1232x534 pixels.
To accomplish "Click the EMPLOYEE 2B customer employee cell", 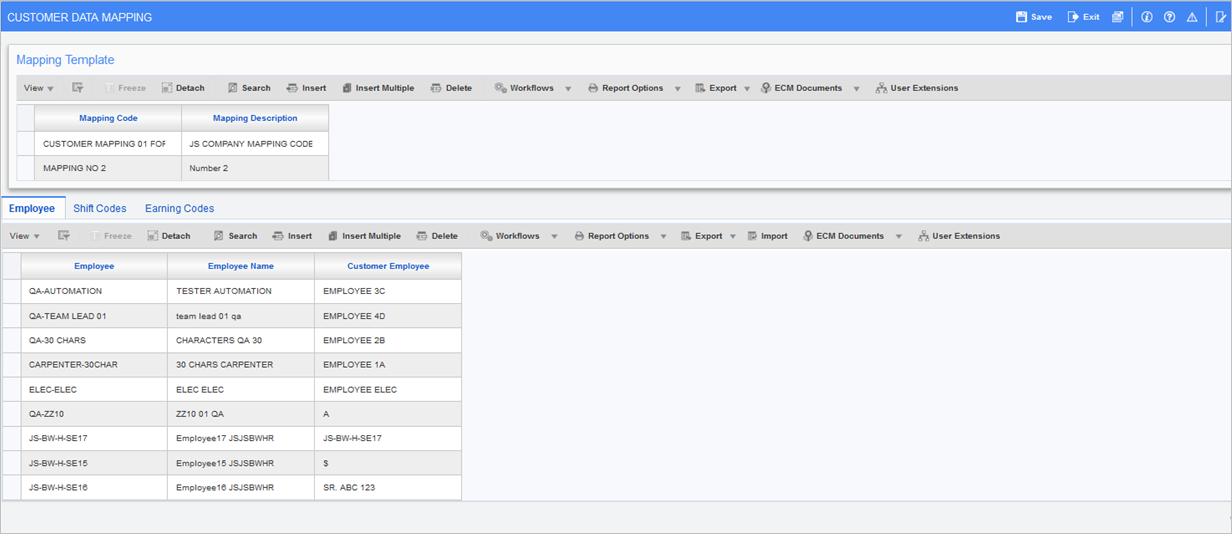I will [x=388, y=340].
